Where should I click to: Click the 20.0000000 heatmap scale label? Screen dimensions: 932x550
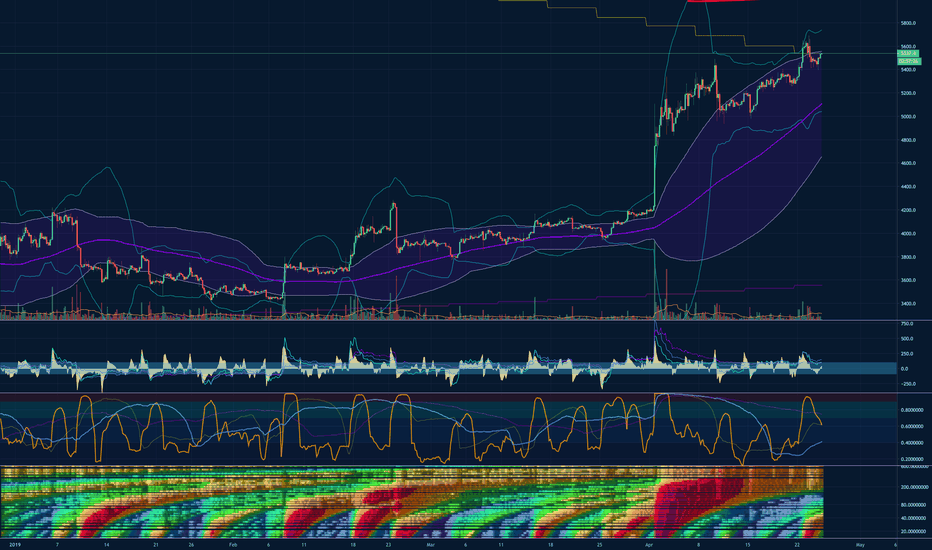click(913, 532)
